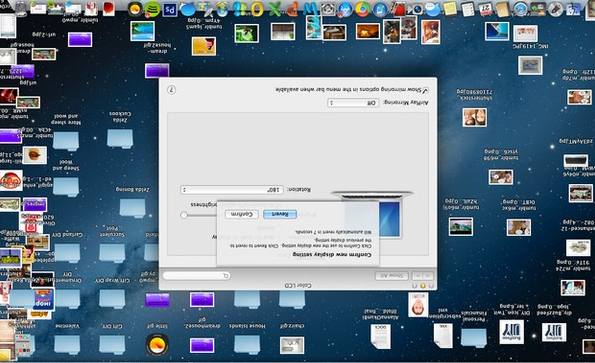This screenshot has width=595, height=363.
Task: Select the upside-down portrait photo thumbnail
Action: click(x=419, y=305)
